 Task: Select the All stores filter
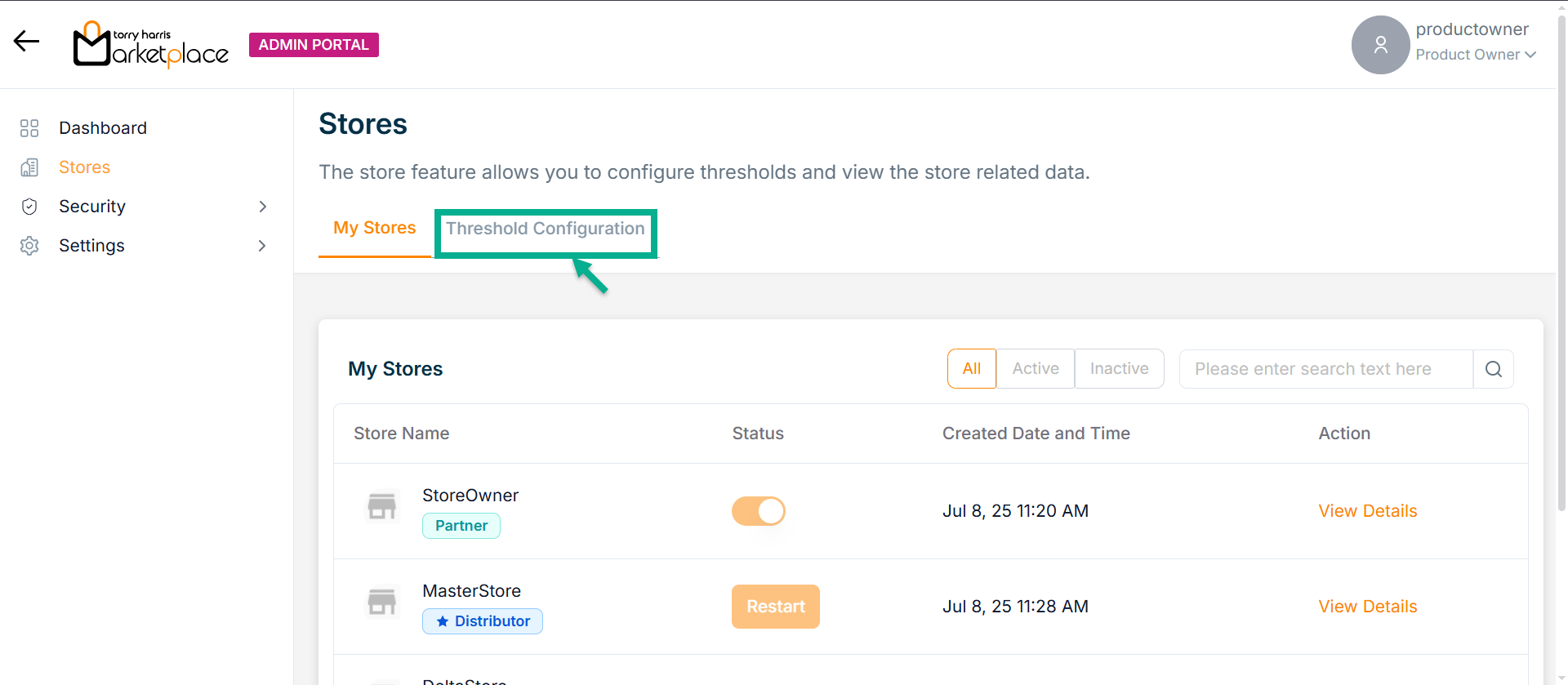[971, 369]
